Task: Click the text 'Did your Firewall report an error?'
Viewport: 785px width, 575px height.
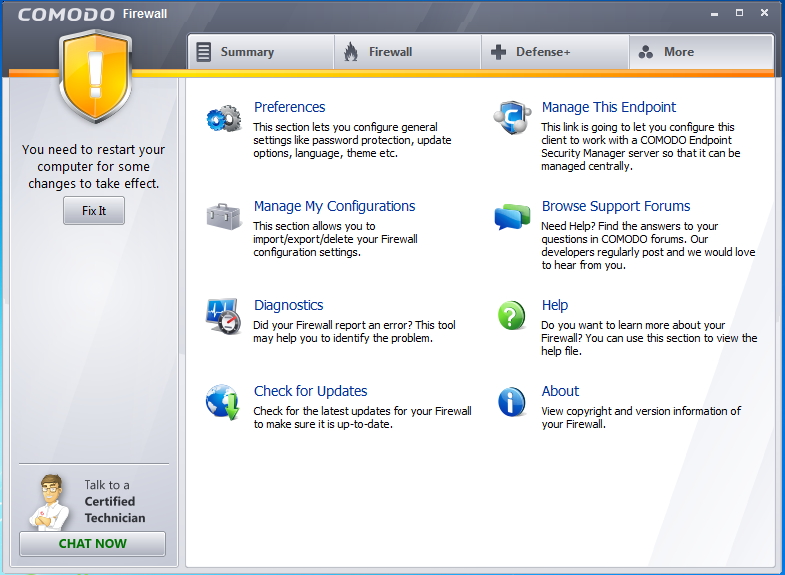Action: click(x=354, y=331)
